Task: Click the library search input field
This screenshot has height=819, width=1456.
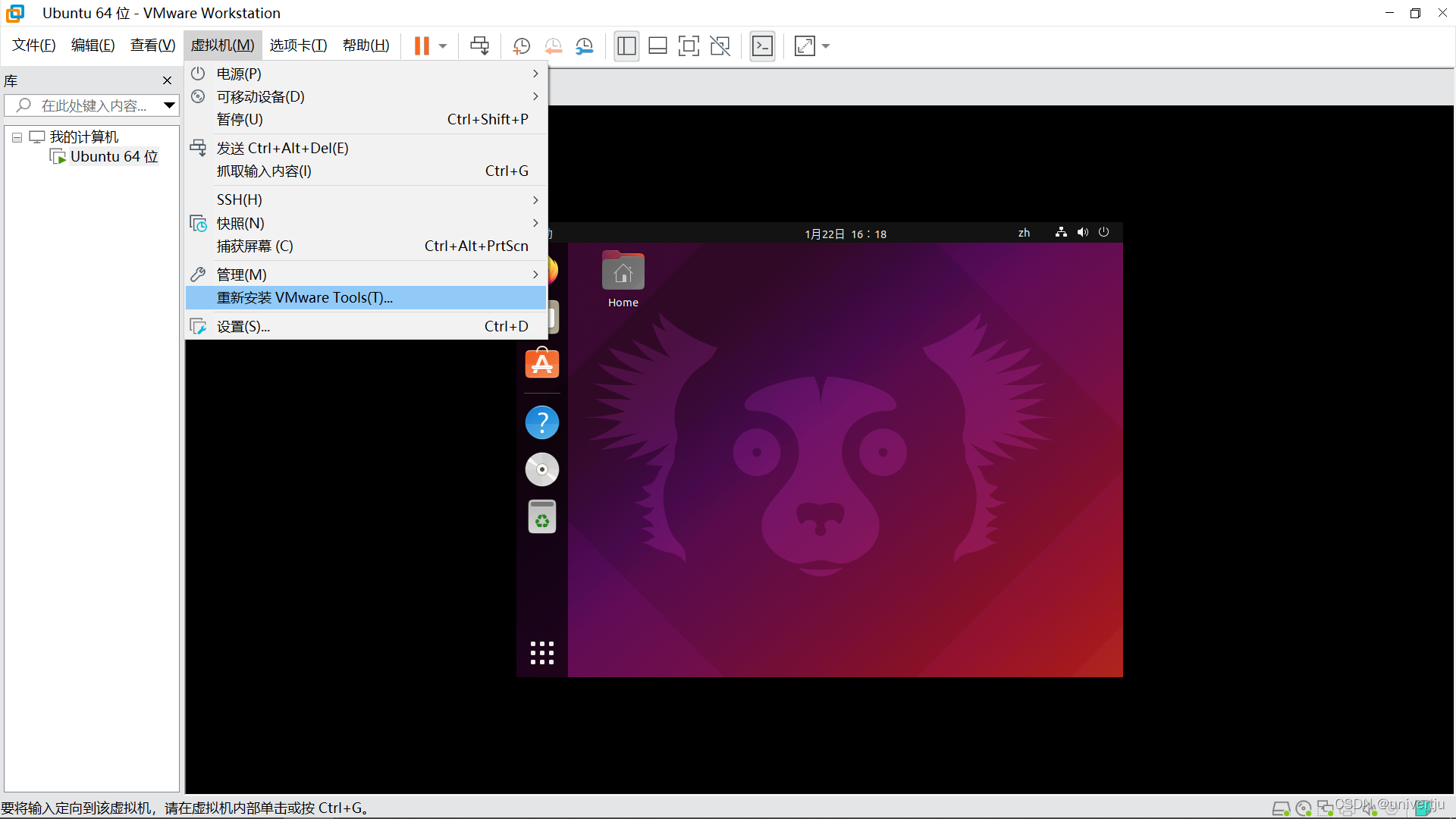Action: [91, 105]
